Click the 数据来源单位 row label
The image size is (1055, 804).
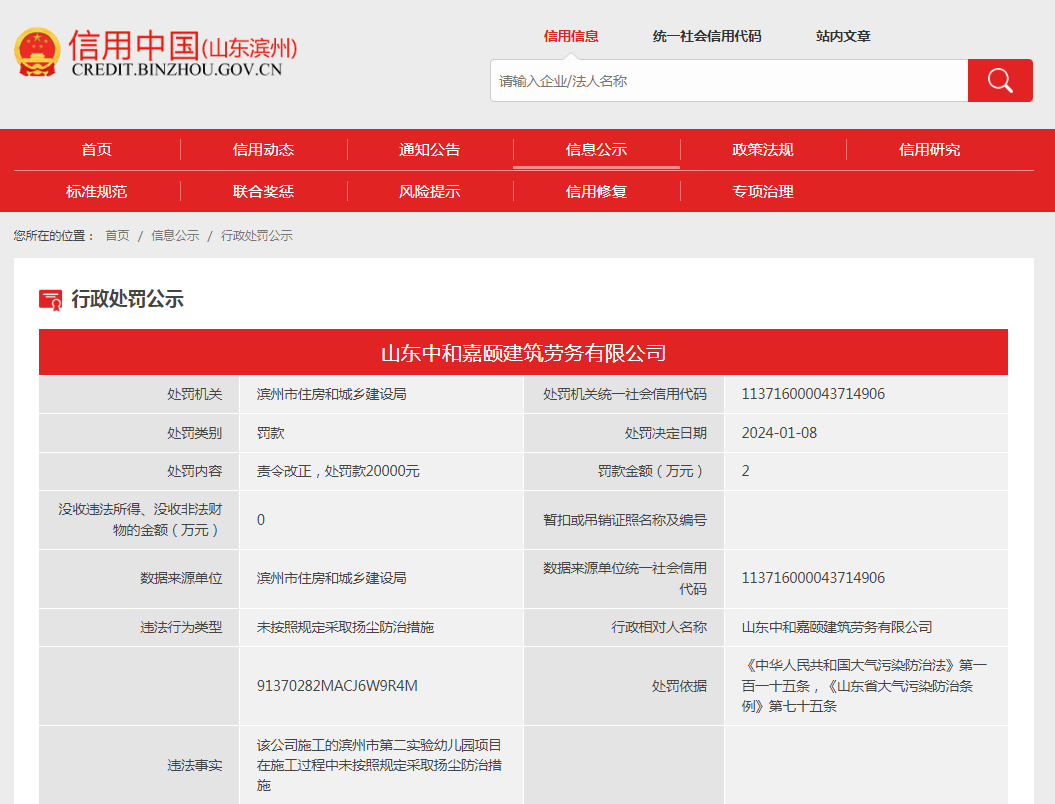[181, 578]
